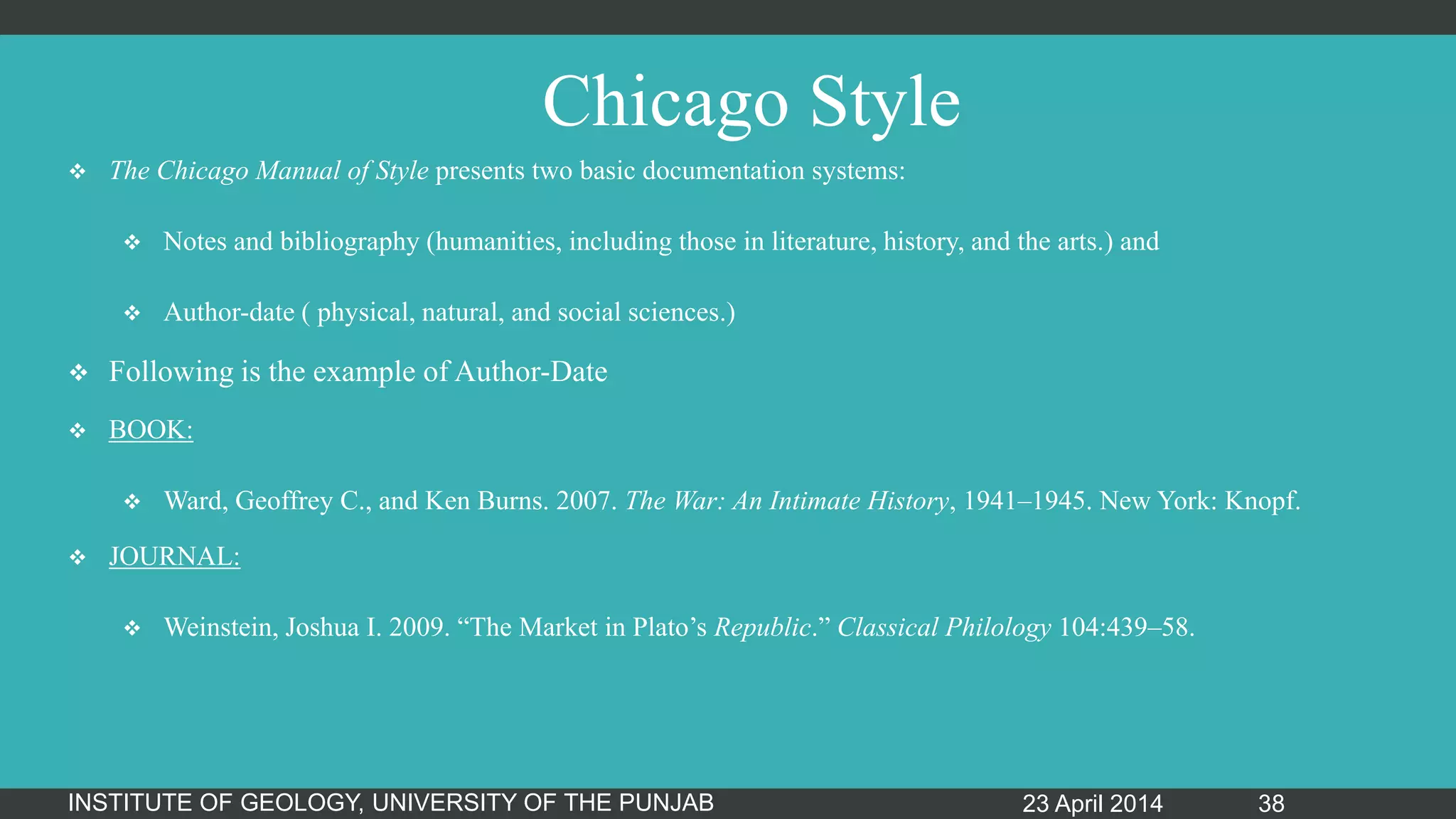Click the 'Notes and bibliography' sub-bullet text
This screenshot has height=819, width=1456.
coord(661,242)
